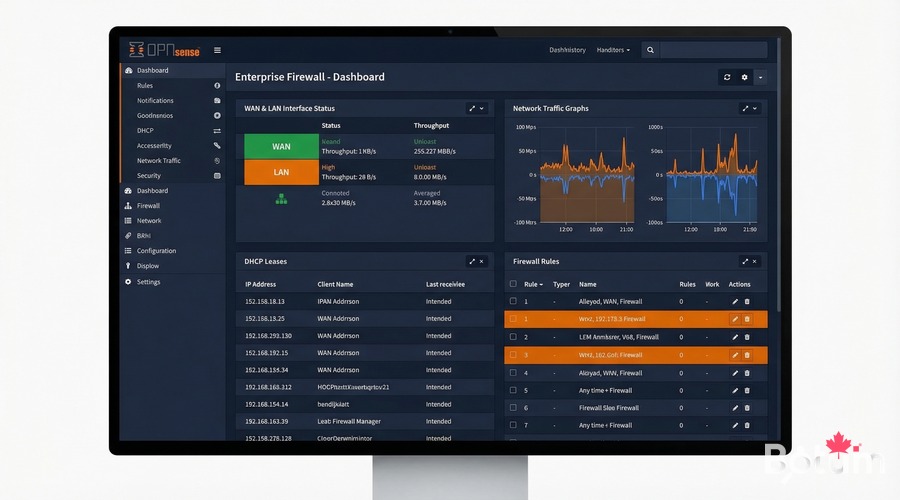Click the icon beside Notifications in sidebar
Screen dimensions: 900x500
click(217, 100)
